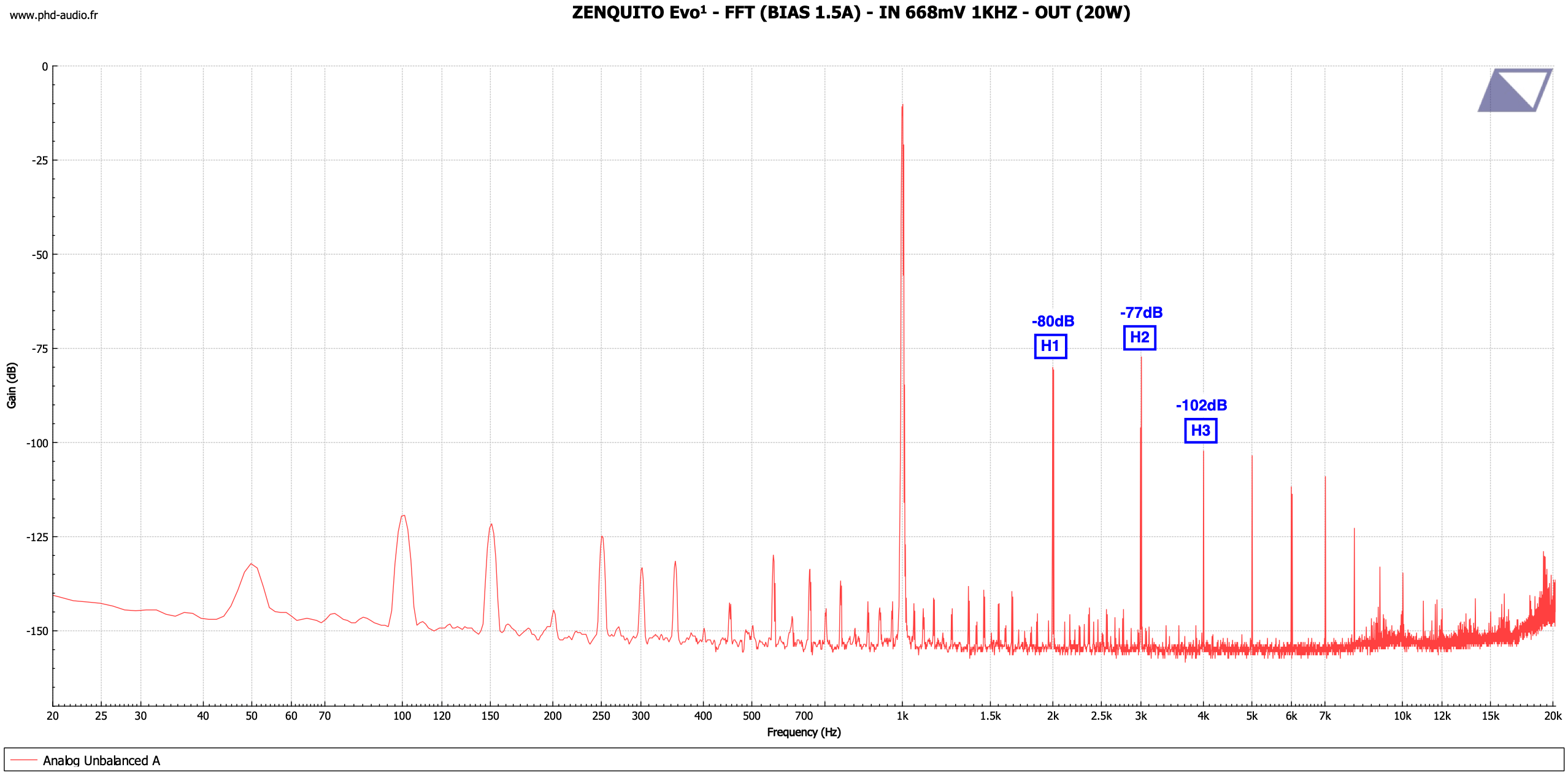Viewport: 1568px width, 775px height.
Task: Click the 60 Hz axis tick label
Action: [291, 716]
